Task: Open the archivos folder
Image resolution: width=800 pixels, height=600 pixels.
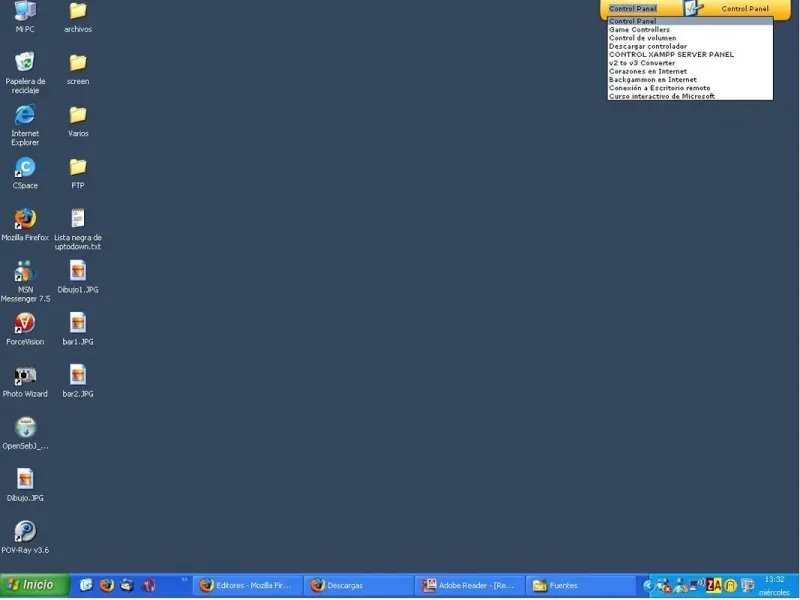Action: [78, 17]
